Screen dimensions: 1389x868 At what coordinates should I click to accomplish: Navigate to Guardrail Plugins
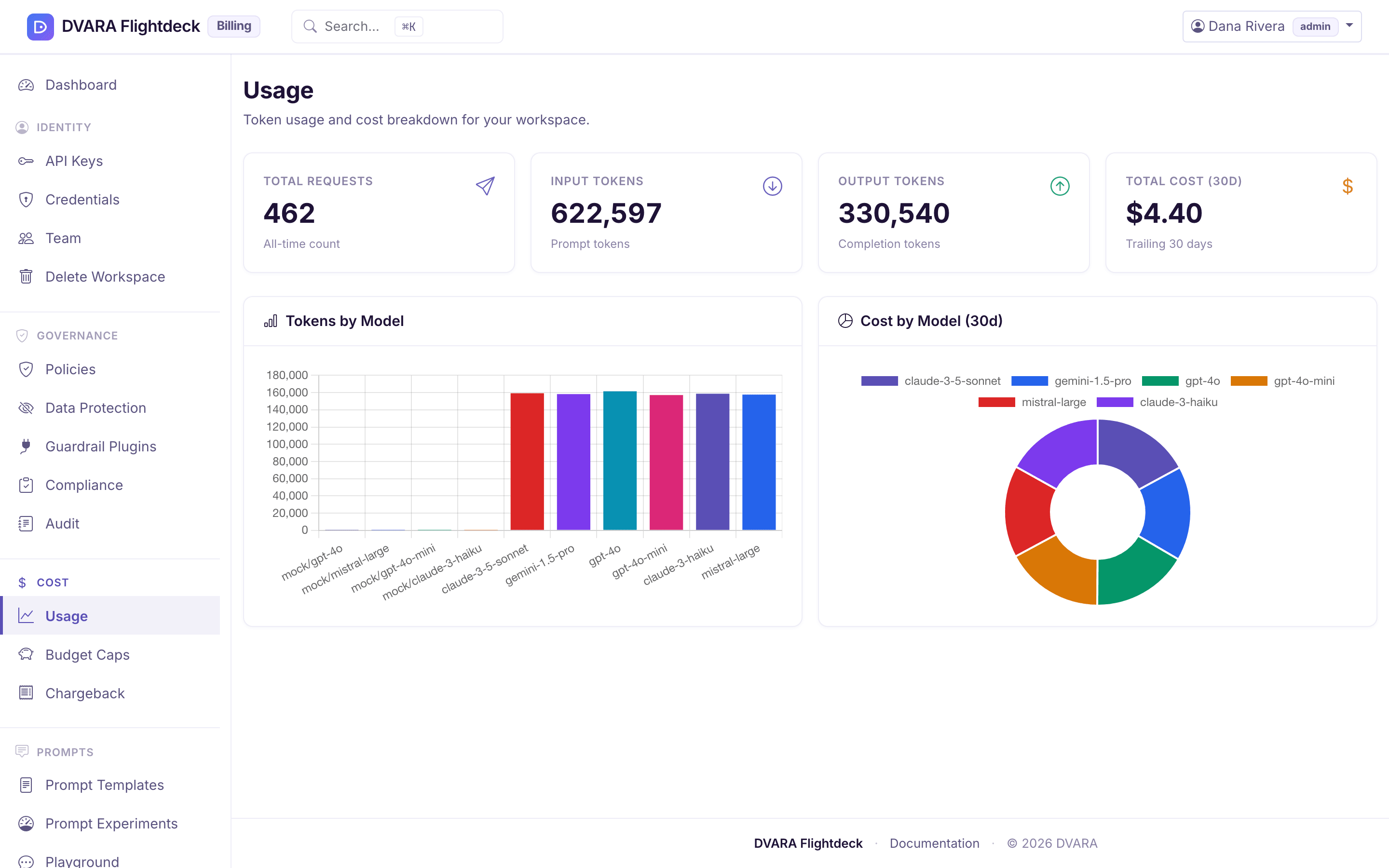[110, 446]
